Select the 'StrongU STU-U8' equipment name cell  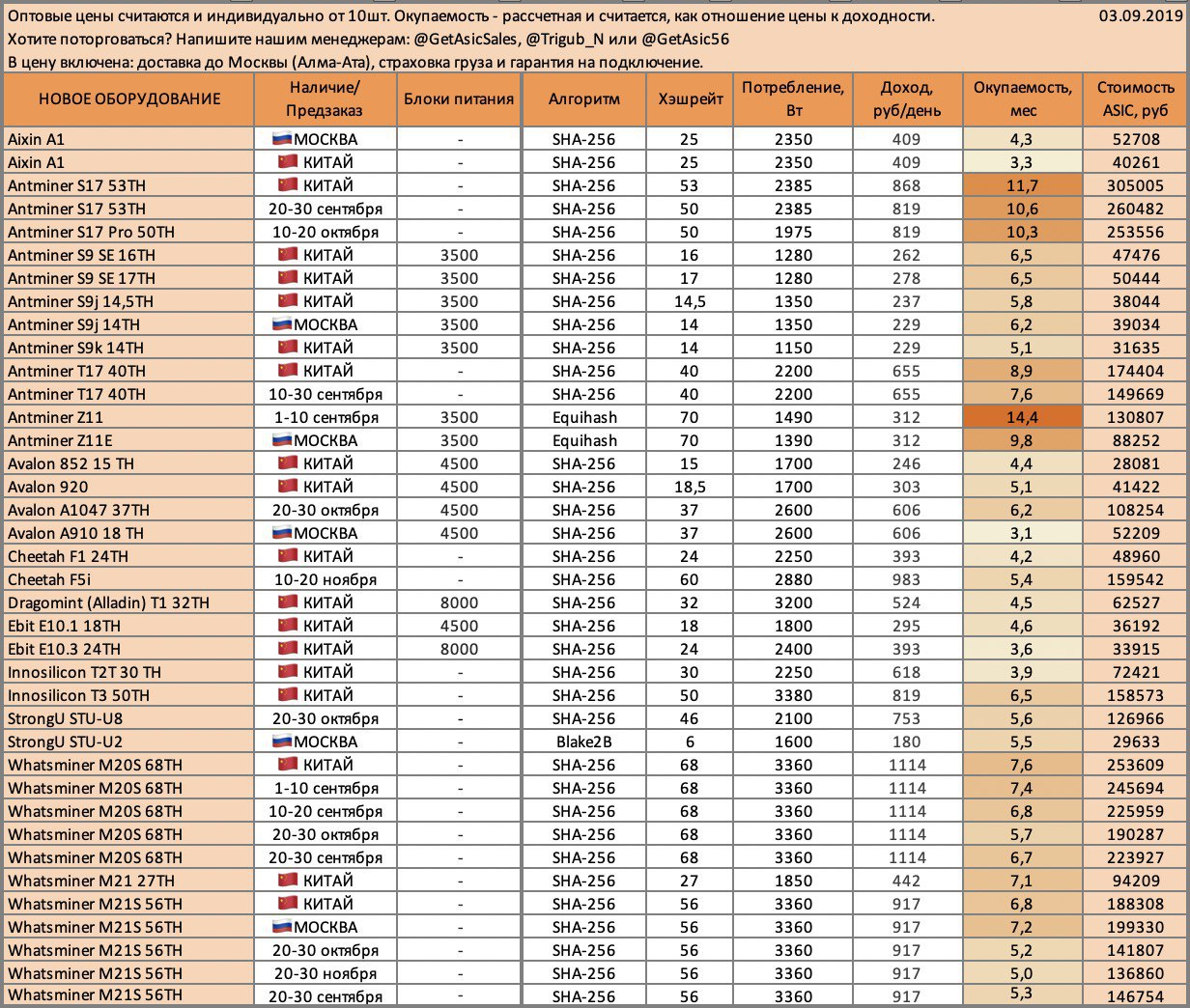point(129,718)
